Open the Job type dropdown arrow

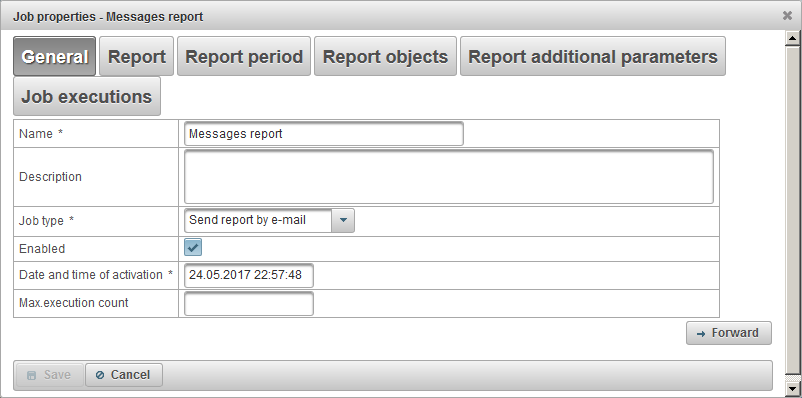[x=343, y=220]
